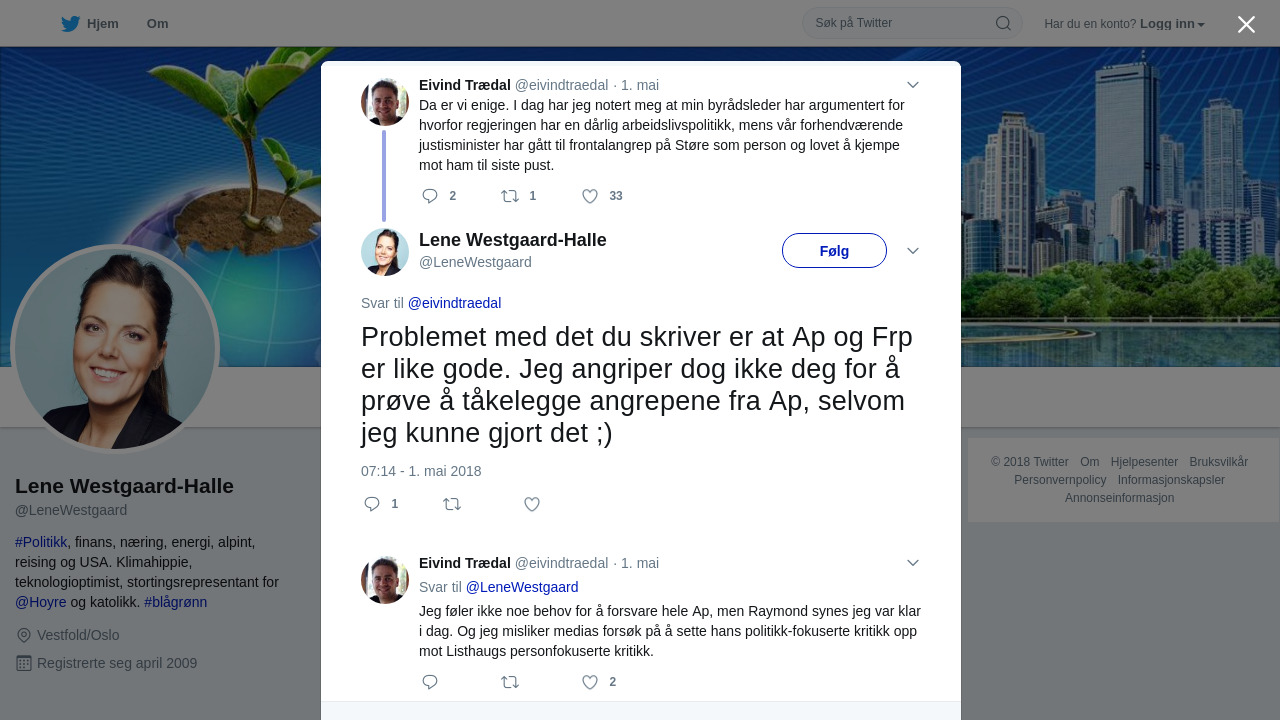Follow Lene Westgaard-Halle with Følg button
This screenshot has width=1280, height=720.
(834, 250)
